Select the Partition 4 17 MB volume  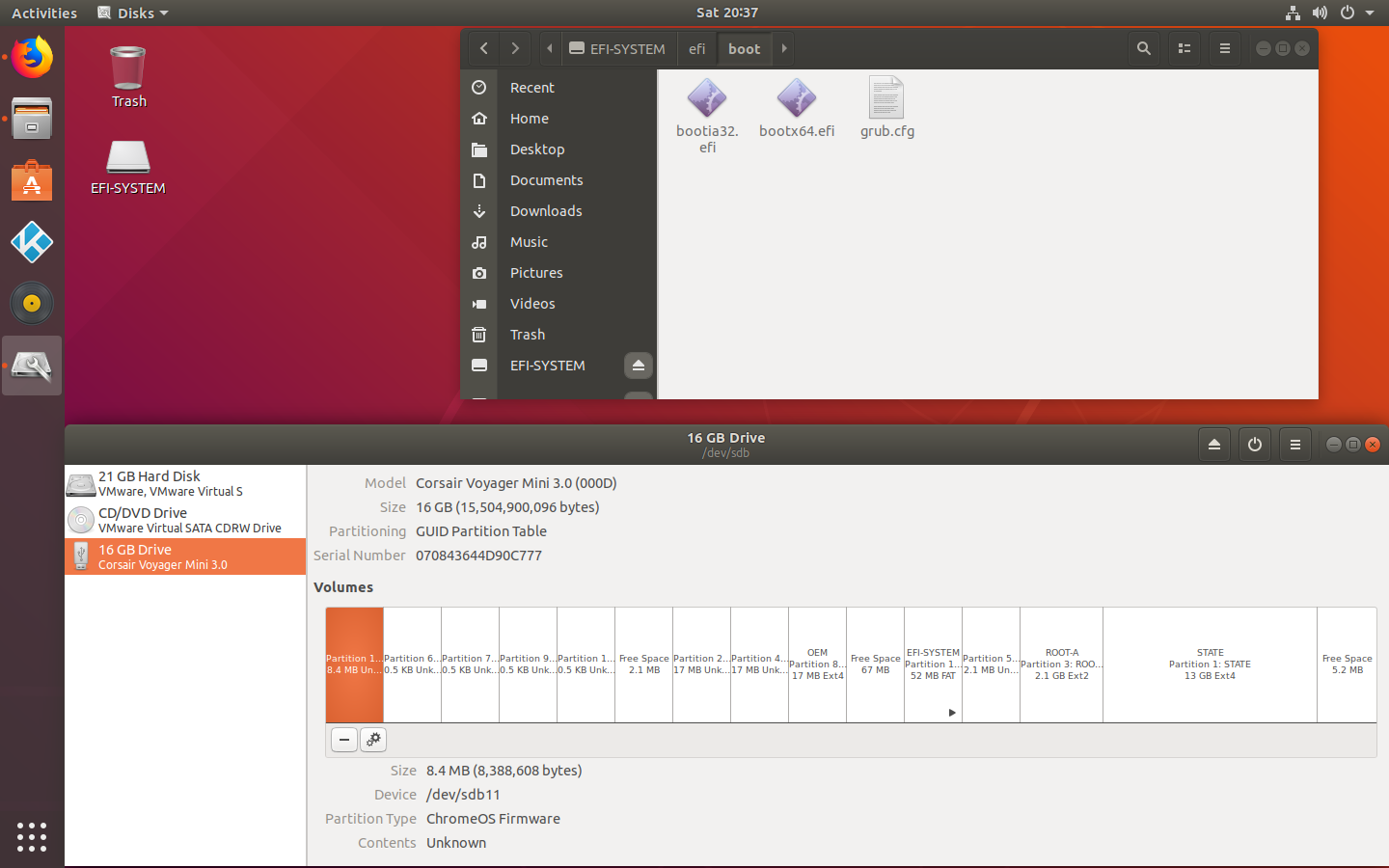(760, 665)
